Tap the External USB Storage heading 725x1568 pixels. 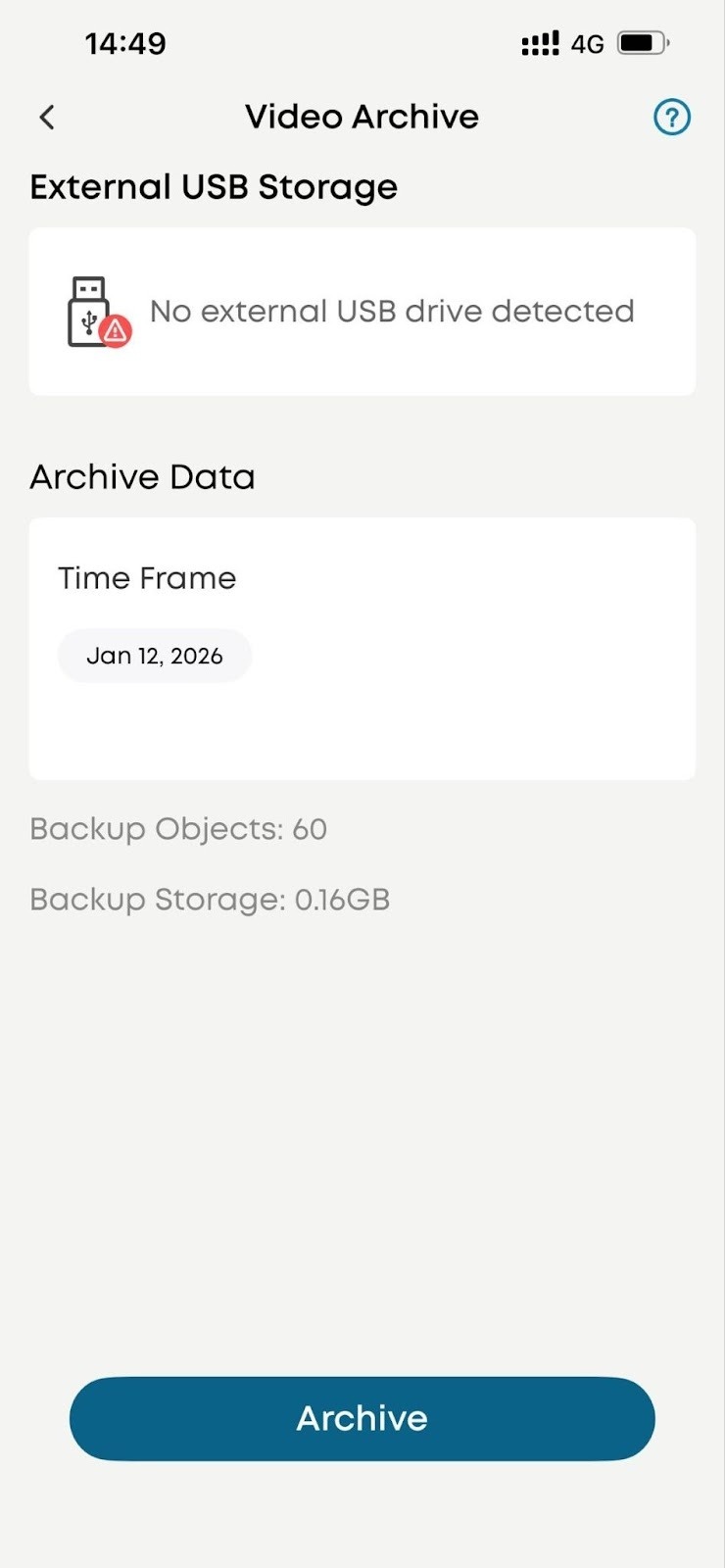pyautogui.click(x=214, y=187)
